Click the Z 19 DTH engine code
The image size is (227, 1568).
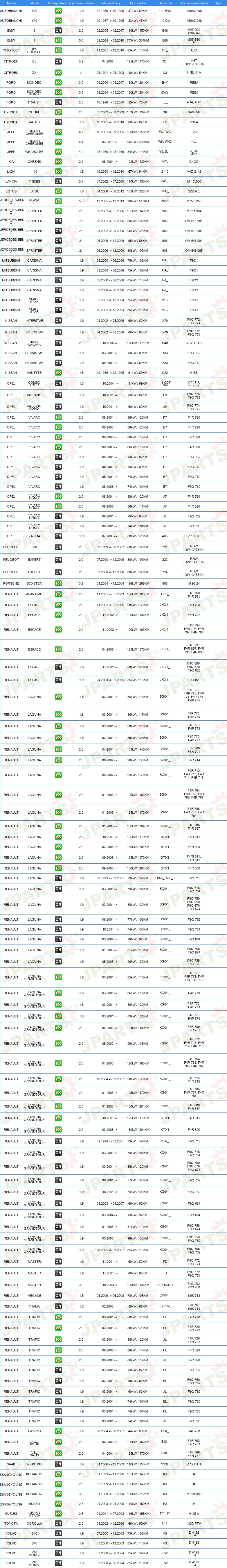(194, 1465)
